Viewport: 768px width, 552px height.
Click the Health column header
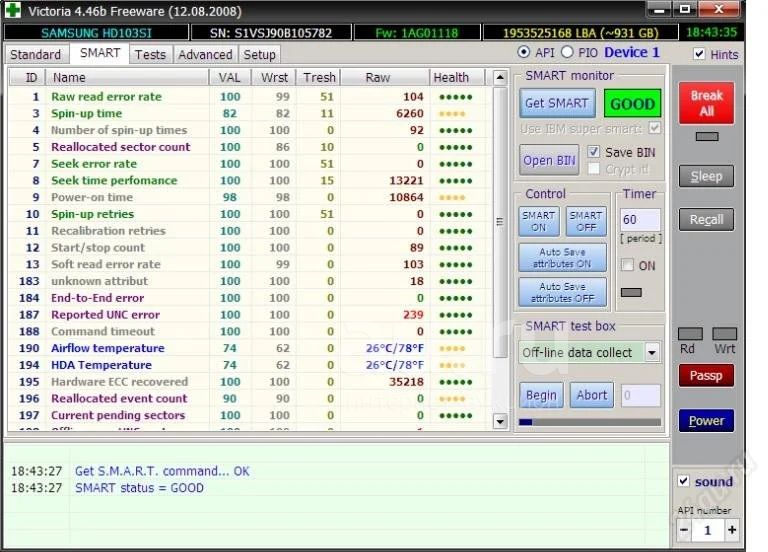[457, 77]
